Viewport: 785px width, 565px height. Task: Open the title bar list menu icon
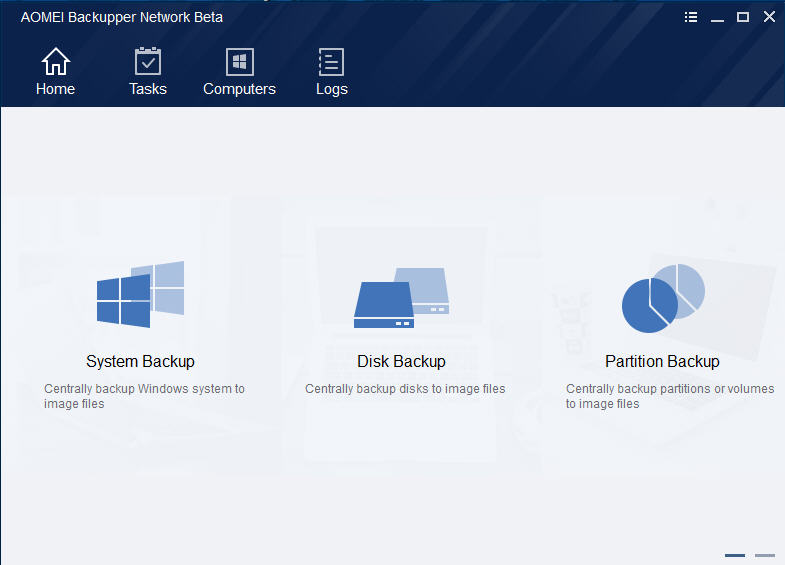click(x=691, y=17)
